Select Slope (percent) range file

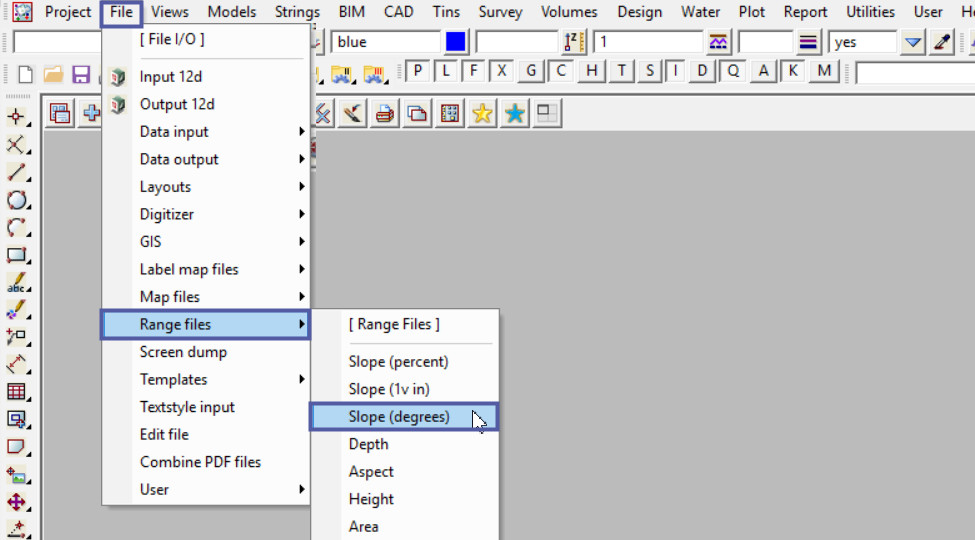click(x=404, y=362)
